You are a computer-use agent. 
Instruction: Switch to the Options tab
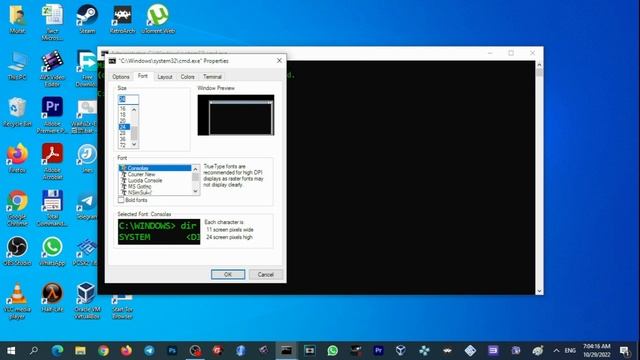tap(121, 77)
